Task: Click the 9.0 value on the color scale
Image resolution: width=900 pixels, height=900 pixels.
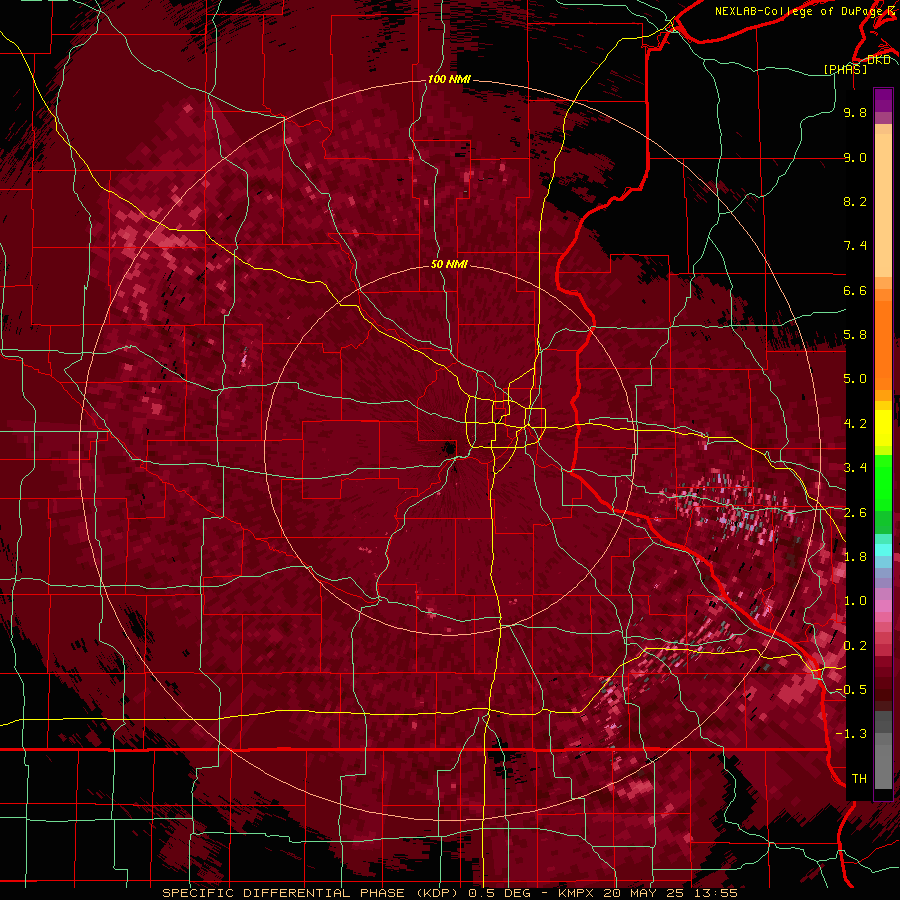Action: (855, 157)
